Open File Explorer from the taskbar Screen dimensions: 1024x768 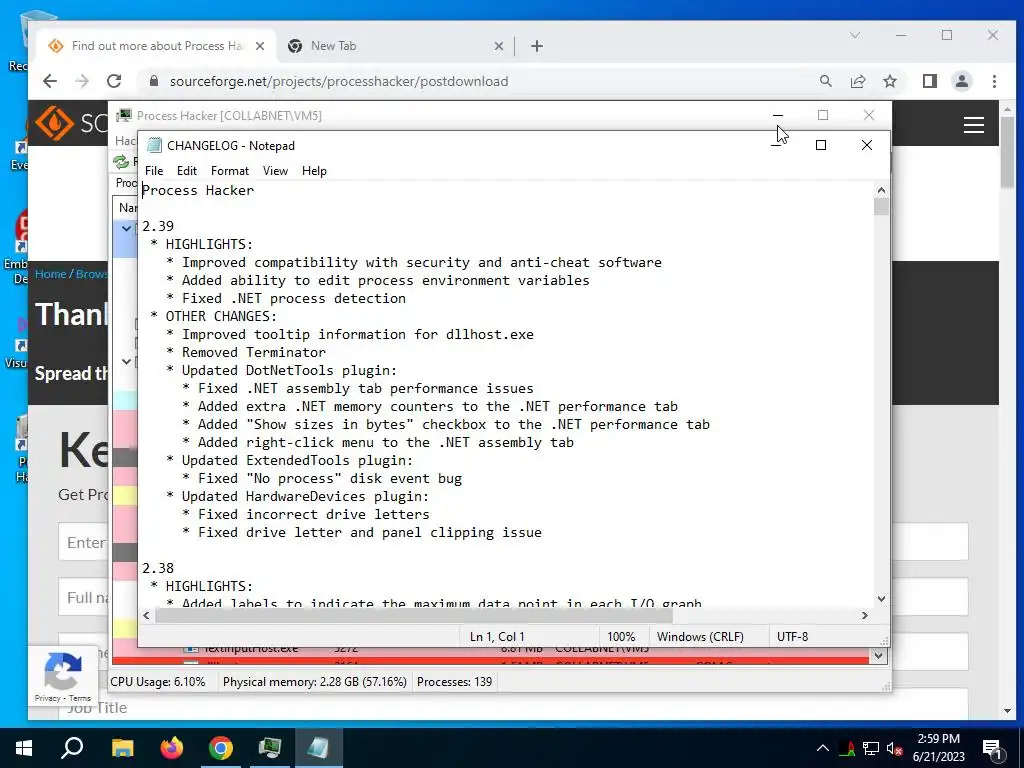tap(122, 748)
